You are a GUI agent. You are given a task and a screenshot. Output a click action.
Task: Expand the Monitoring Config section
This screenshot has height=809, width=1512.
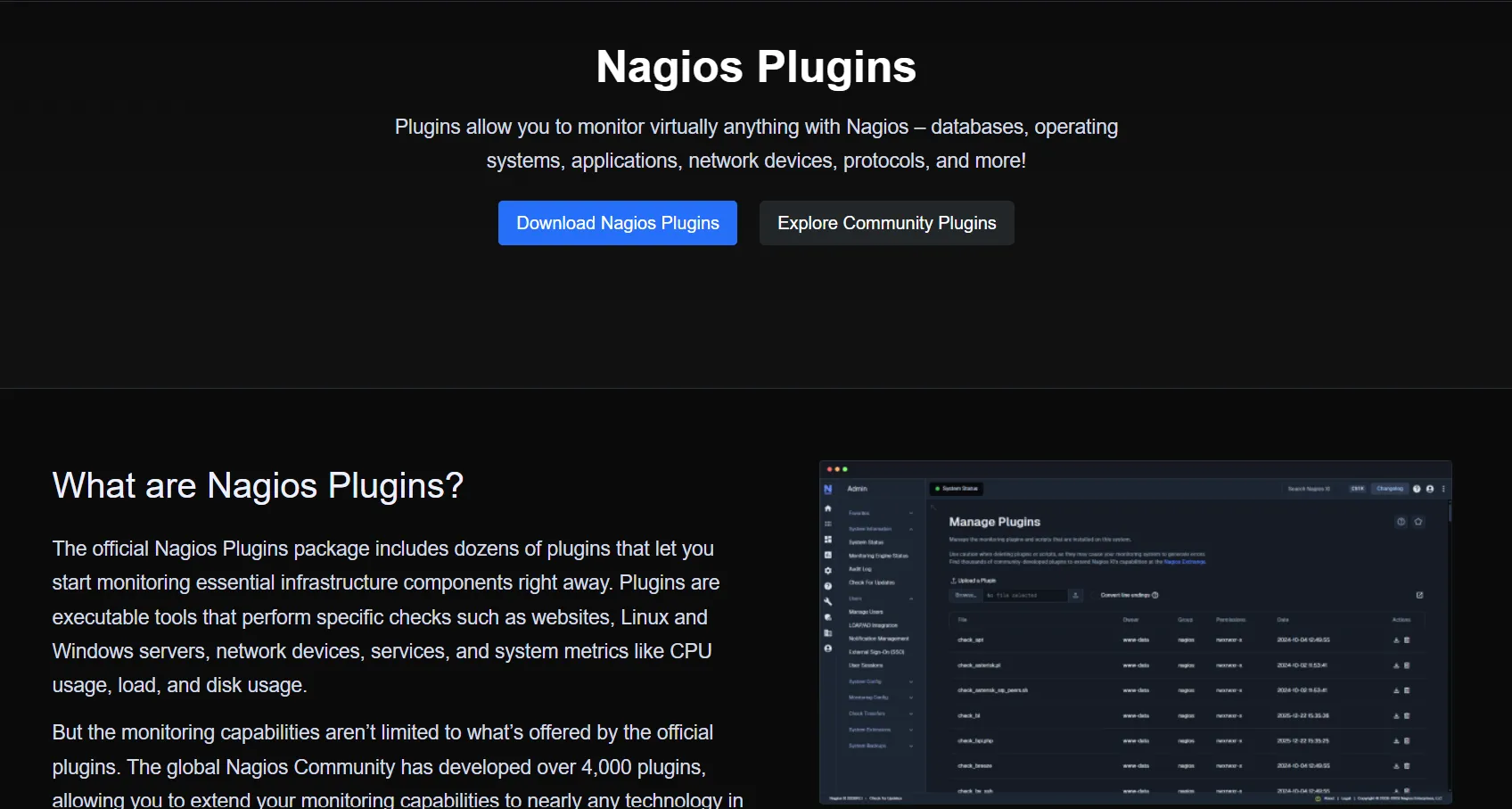pyautogui.click(x=880, y=698)
